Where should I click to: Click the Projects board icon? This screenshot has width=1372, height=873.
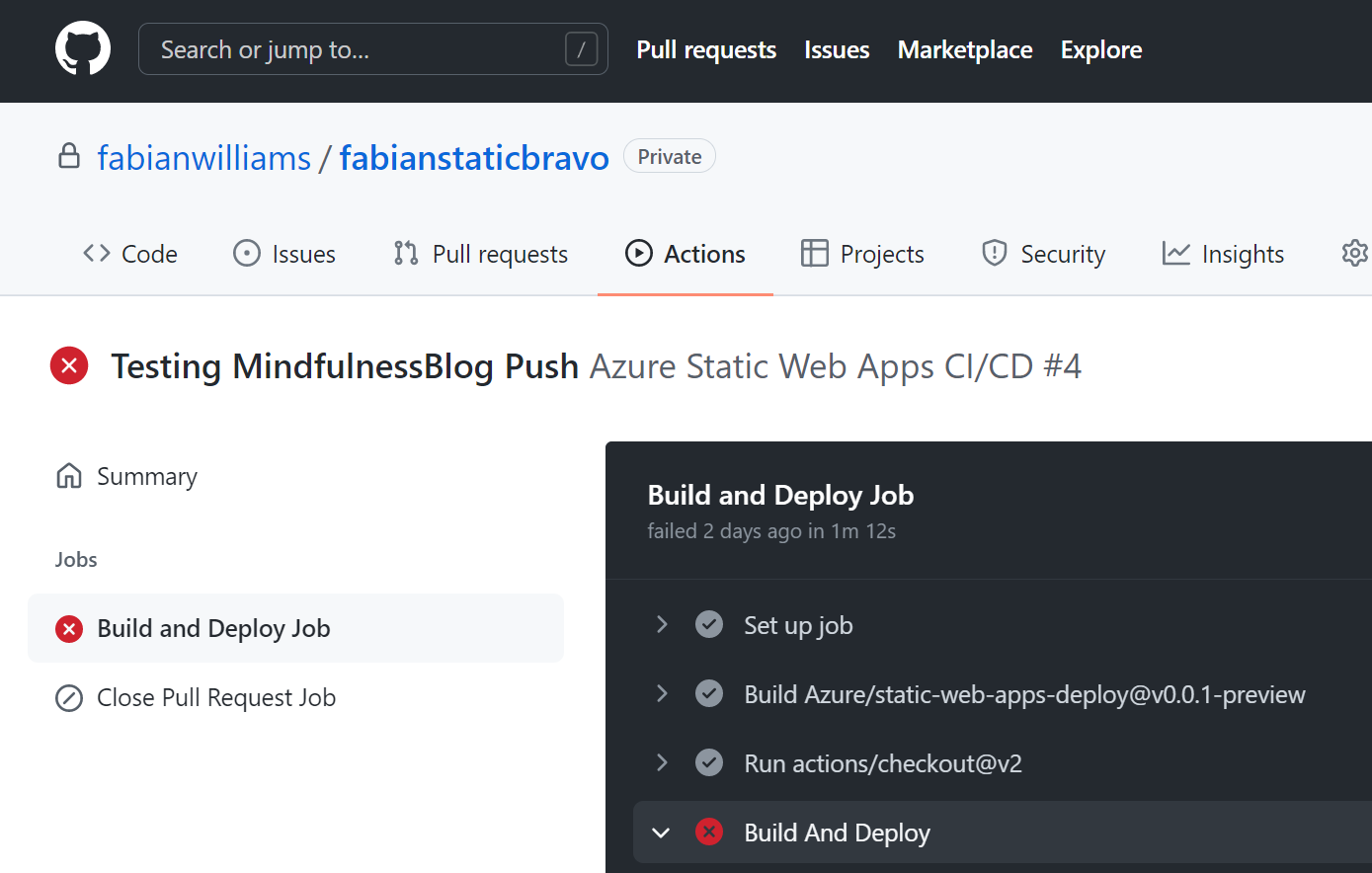(815, 254)
